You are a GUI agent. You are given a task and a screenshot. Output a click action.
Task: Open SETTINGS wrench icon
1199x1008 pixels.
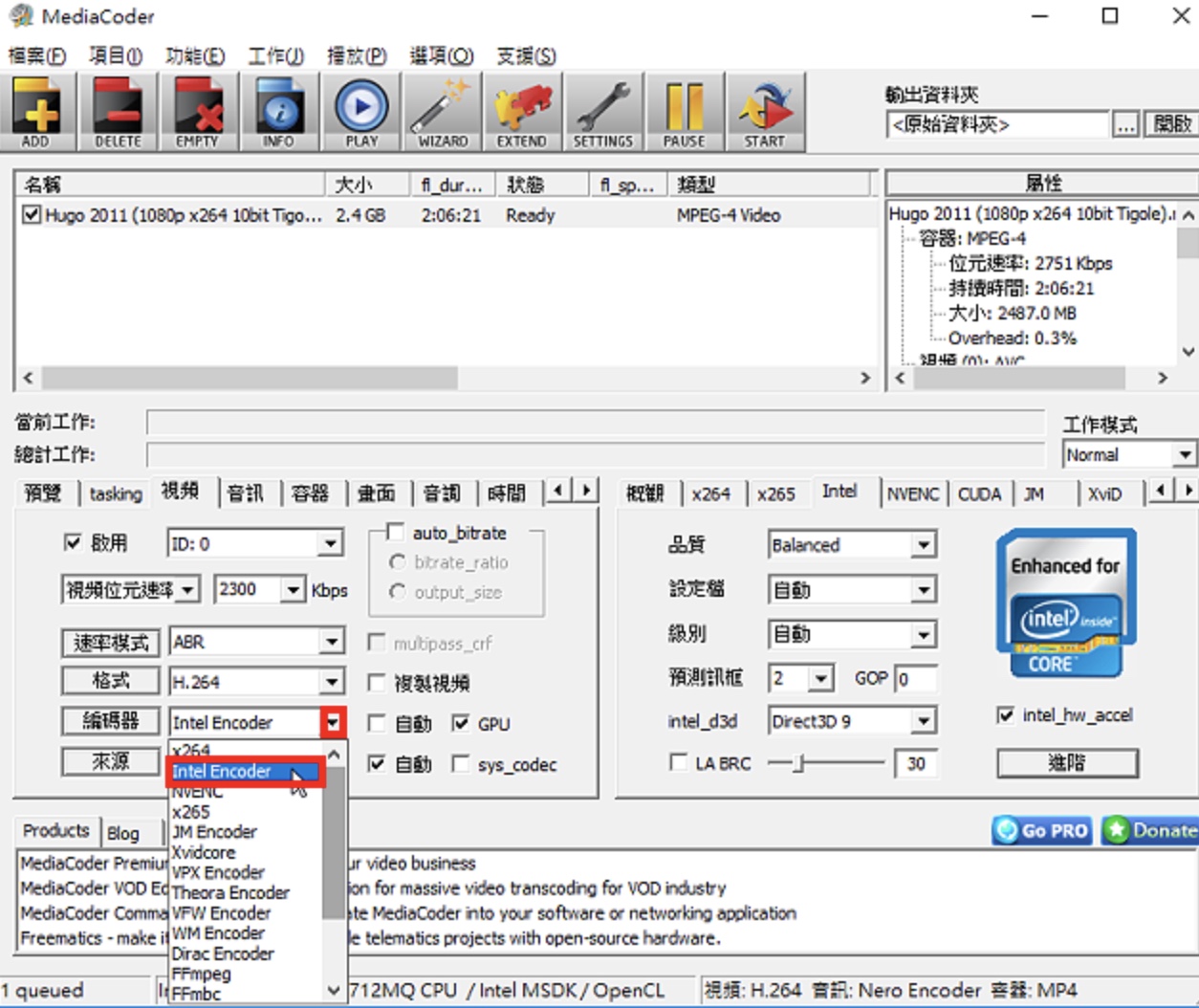point(603,112)
